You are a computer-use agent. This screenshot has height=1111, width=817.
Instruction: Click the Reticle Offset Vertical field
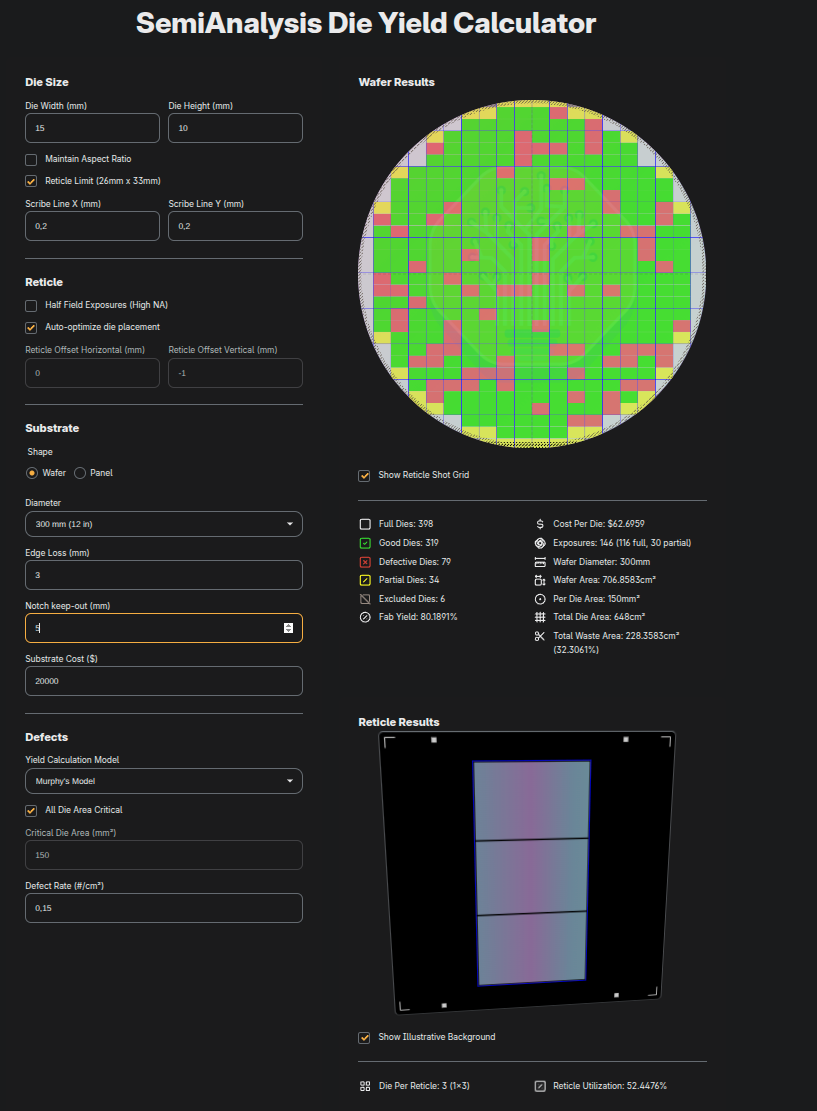(x=235, y=373)
